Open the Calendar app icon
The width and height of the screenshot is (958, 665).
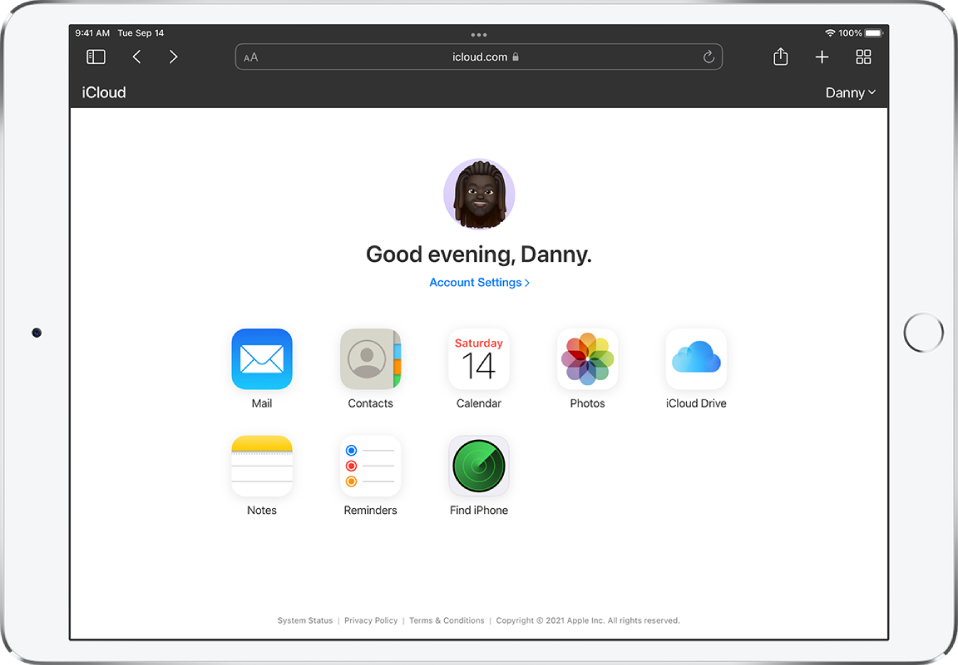(478, 359)
